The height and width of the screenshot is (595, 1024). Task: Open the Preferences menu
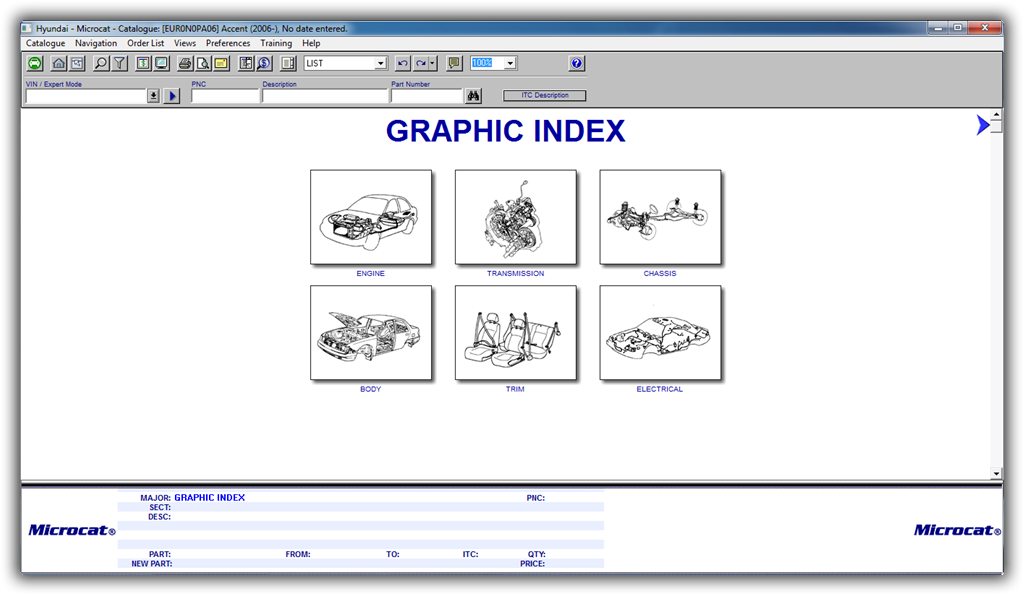(x=228, y=43)
